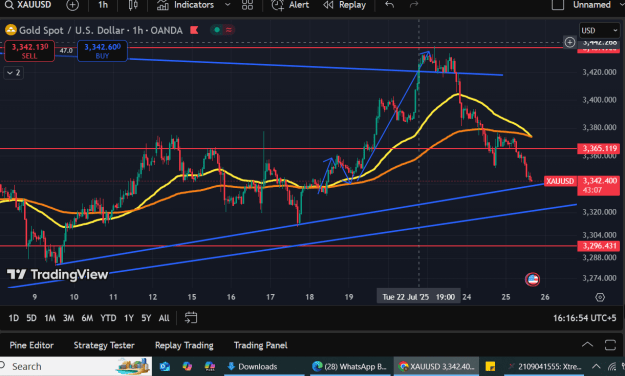This screenshot has width=625, height=376.
Task: Set range to 1Y
Action: pyautogui.click(x=128, y=318)
